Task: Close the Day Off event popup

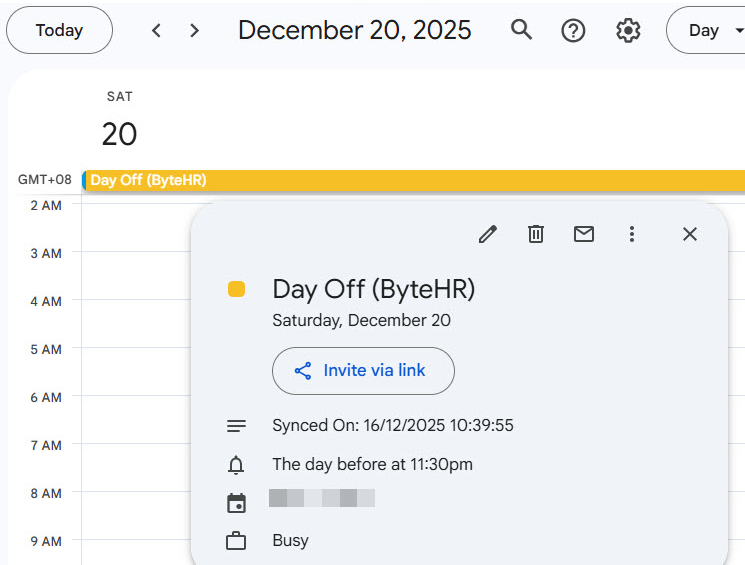Action: pos(689,234)
